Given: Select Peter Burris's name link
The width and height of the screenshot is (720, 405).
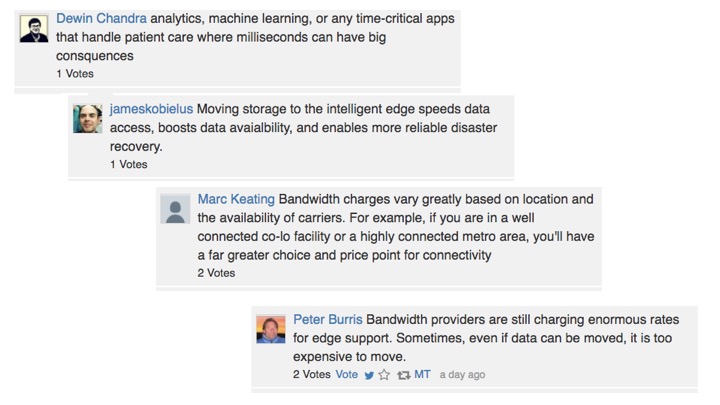Looking at the screenshot, I should 327,319.
